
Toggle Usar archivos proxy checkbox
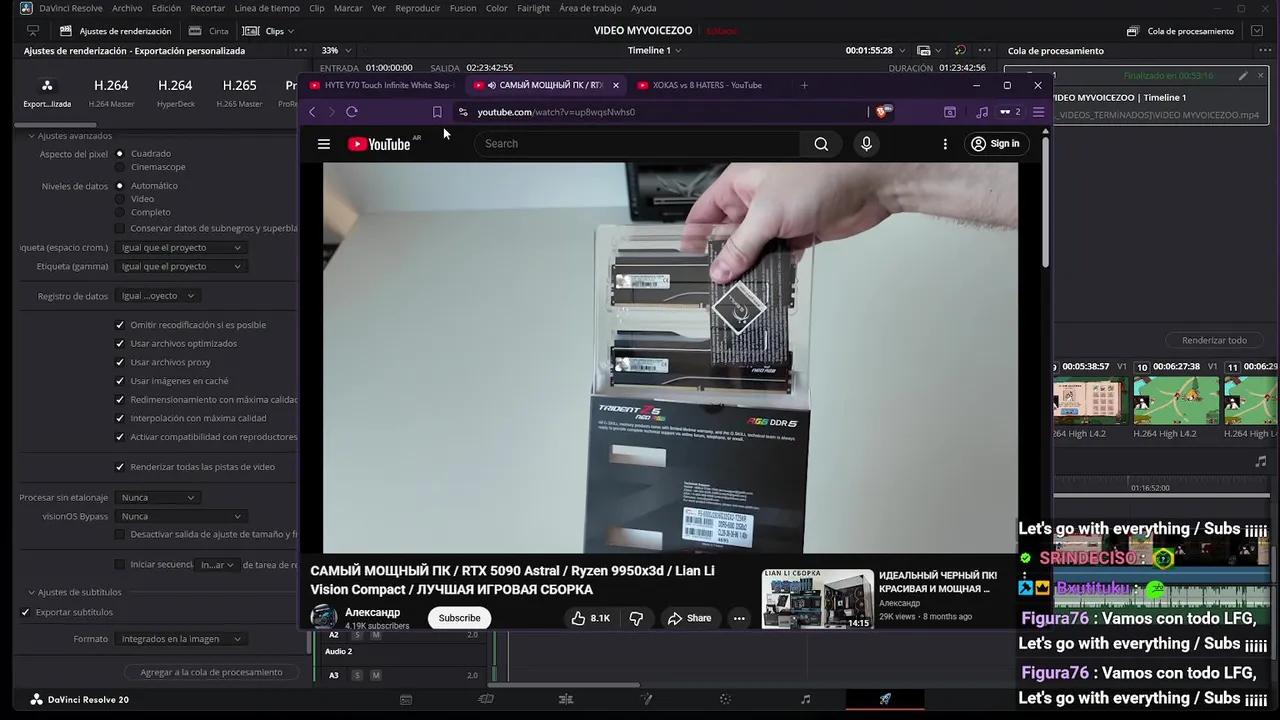120,362
